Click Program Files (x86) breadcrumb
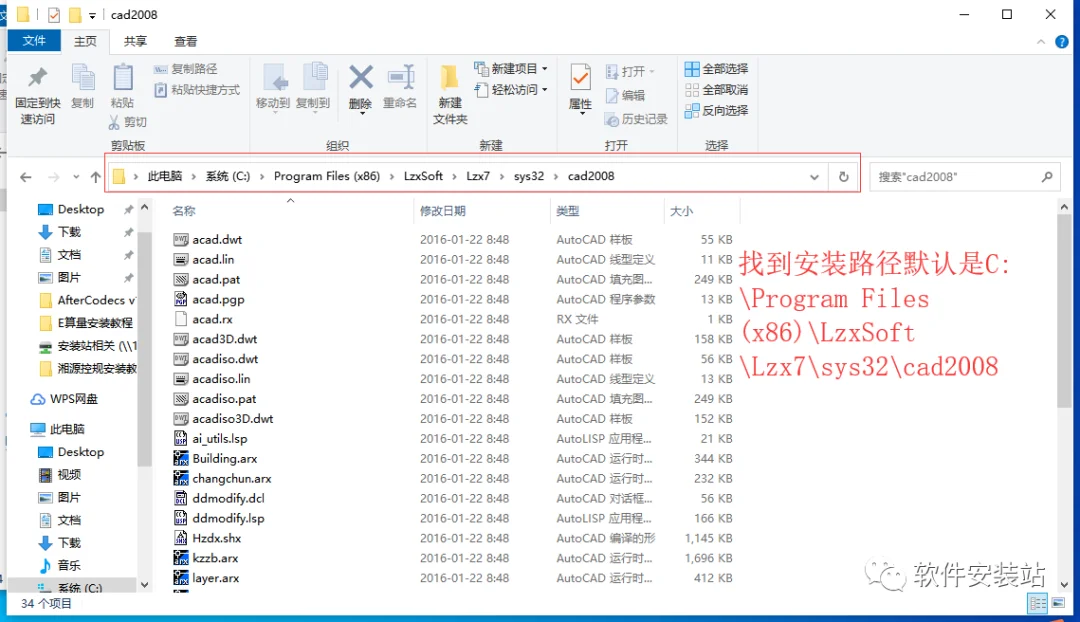This screenshot has height=622, width=1080. point(326,176)
